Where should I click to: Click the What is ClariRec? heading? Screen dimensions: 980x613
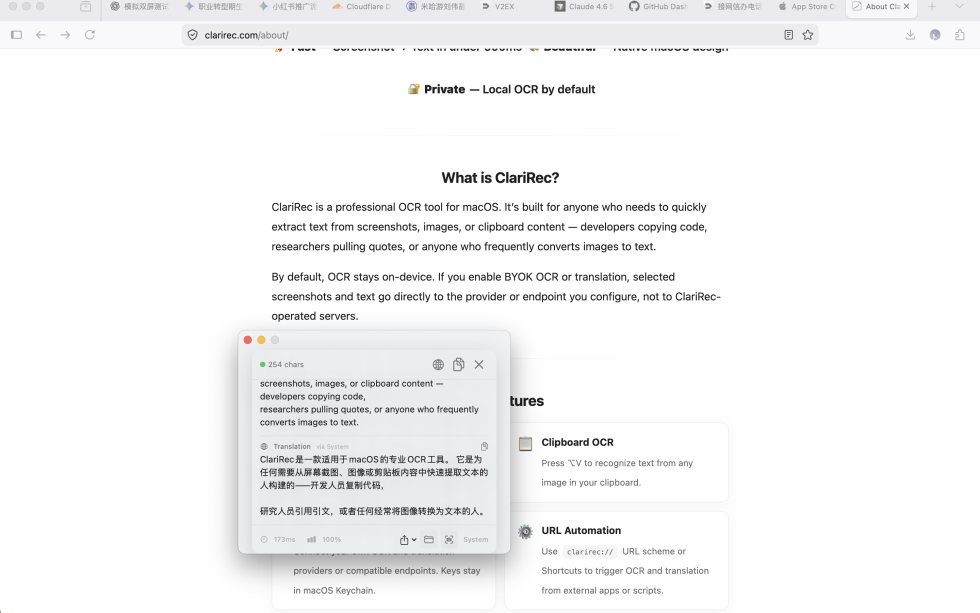(500, 178)
